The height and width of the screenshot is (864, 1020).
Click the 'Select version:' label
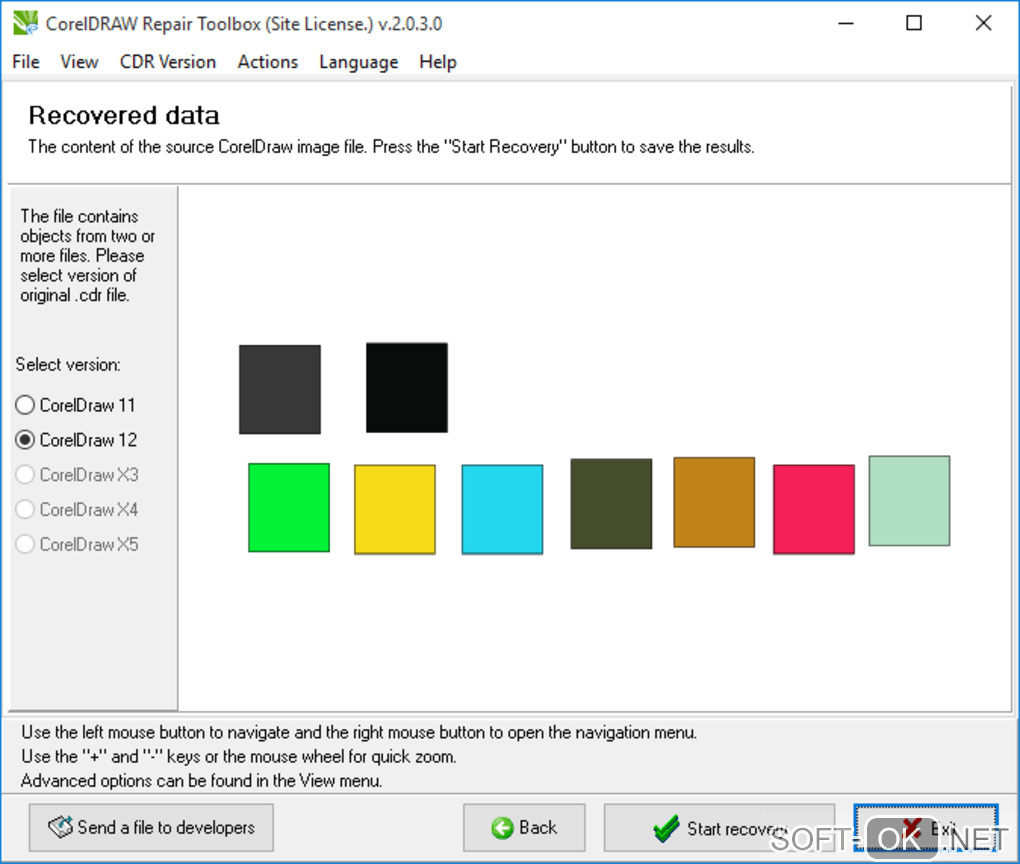[x=68, y=365]
